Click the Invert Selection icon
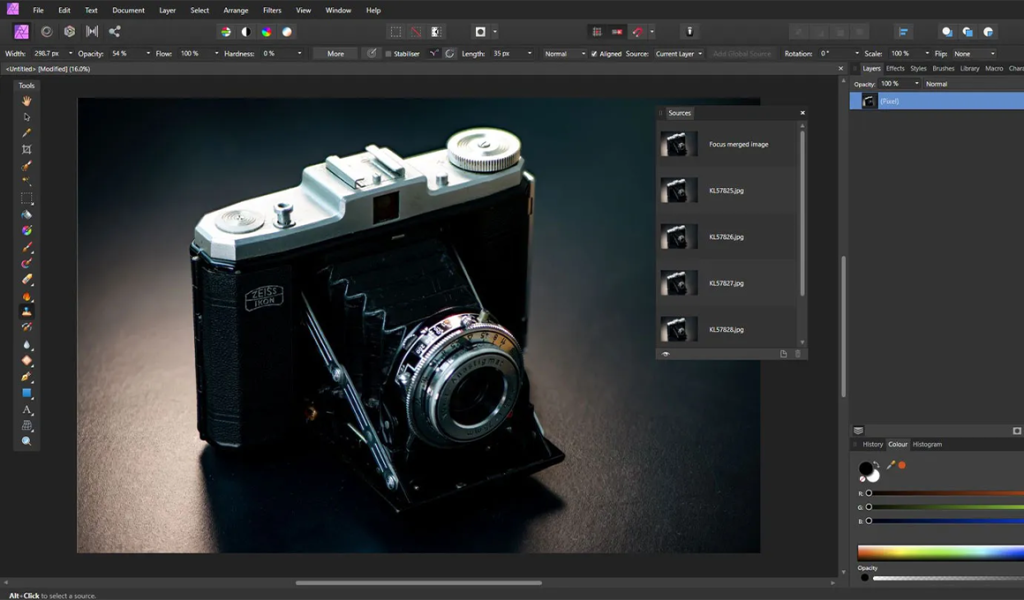Screen dimensions: 1024x600 click(x=436, y=31)
